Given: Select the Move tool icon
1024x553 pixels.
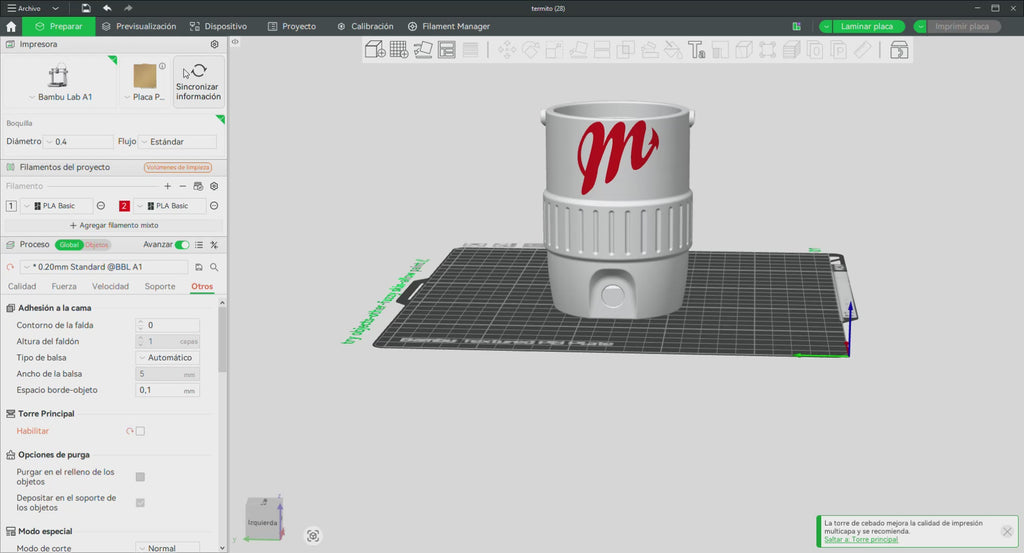Looking at the screenshot, I should [507, 50].
